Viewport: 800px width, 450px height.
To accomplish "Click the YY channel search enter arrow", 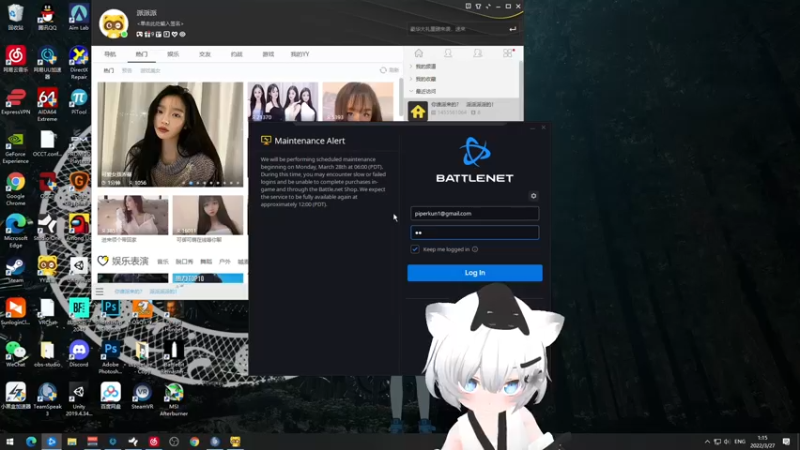I will point(512,29).
